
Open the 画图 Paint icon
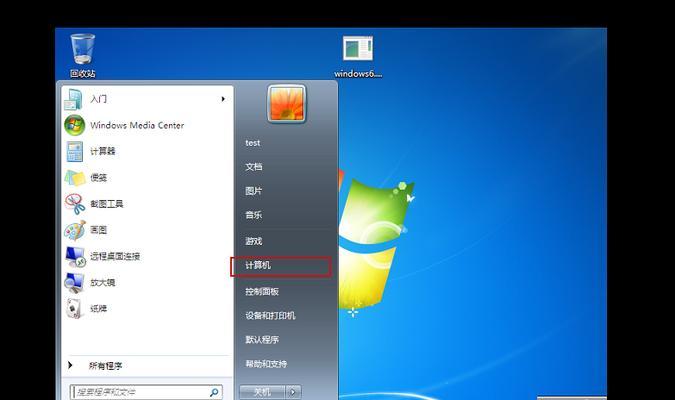75,230
